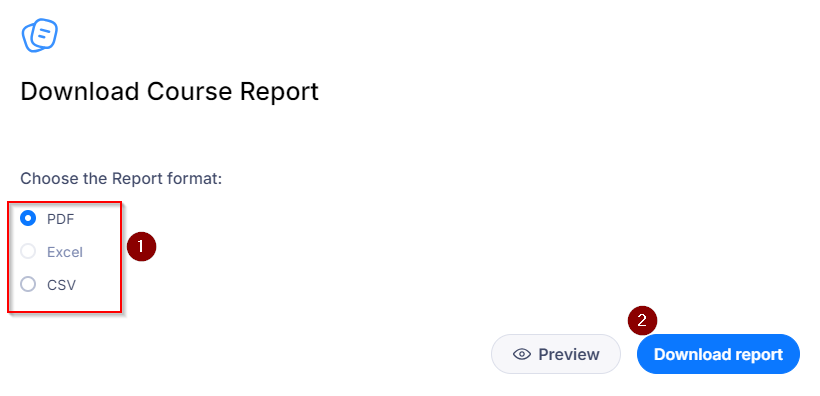Select the CSV radio button circle

28,285
